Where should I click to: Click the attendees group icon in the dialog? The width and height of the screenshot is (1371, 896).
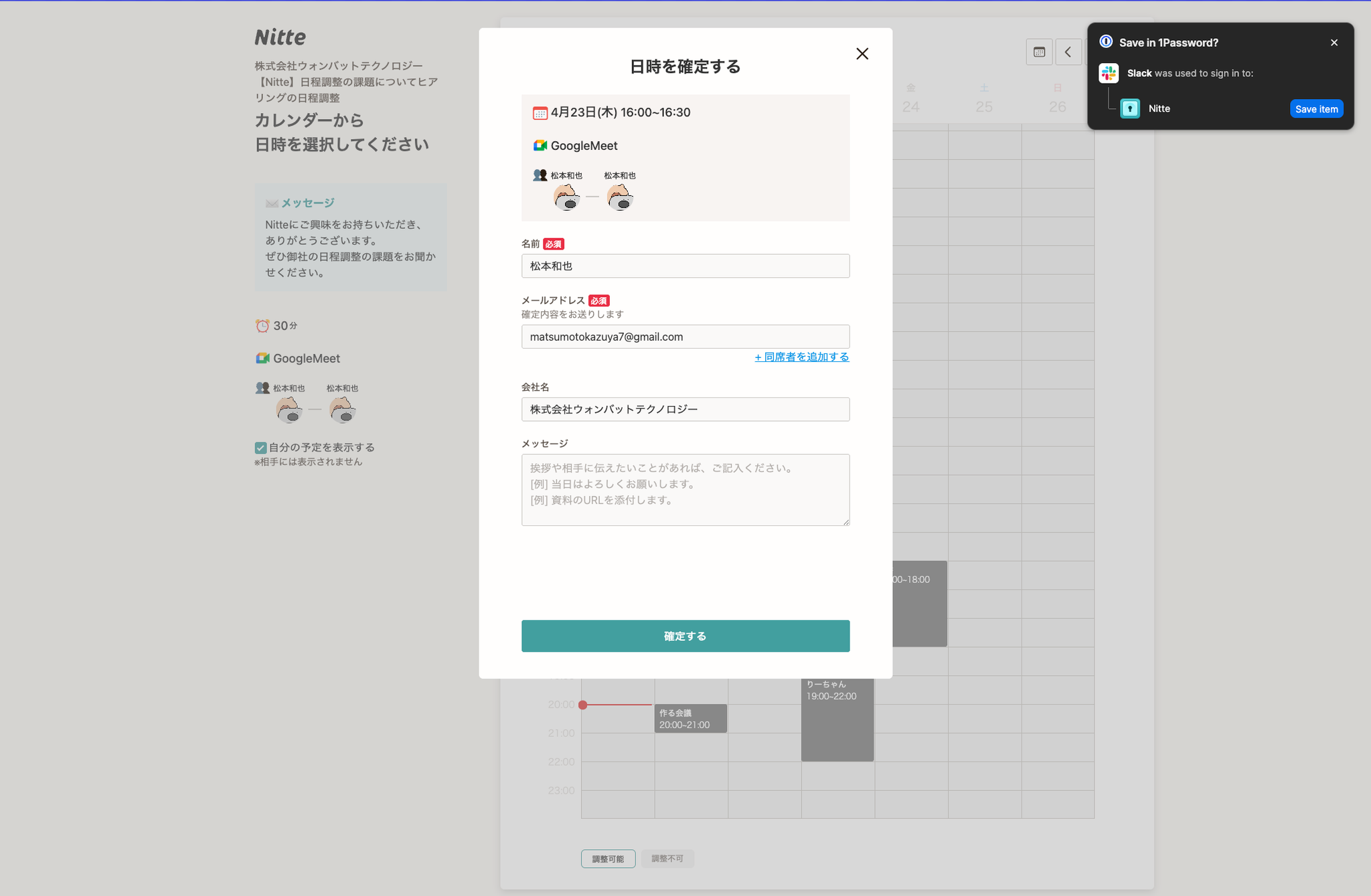click(540, 175)
